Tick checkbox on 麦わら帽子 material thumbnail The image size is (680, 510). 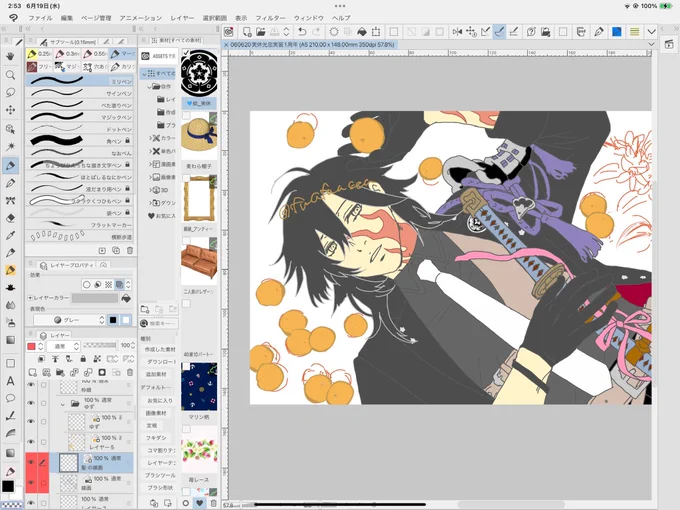pyautogui.click(x=186, y=115)
